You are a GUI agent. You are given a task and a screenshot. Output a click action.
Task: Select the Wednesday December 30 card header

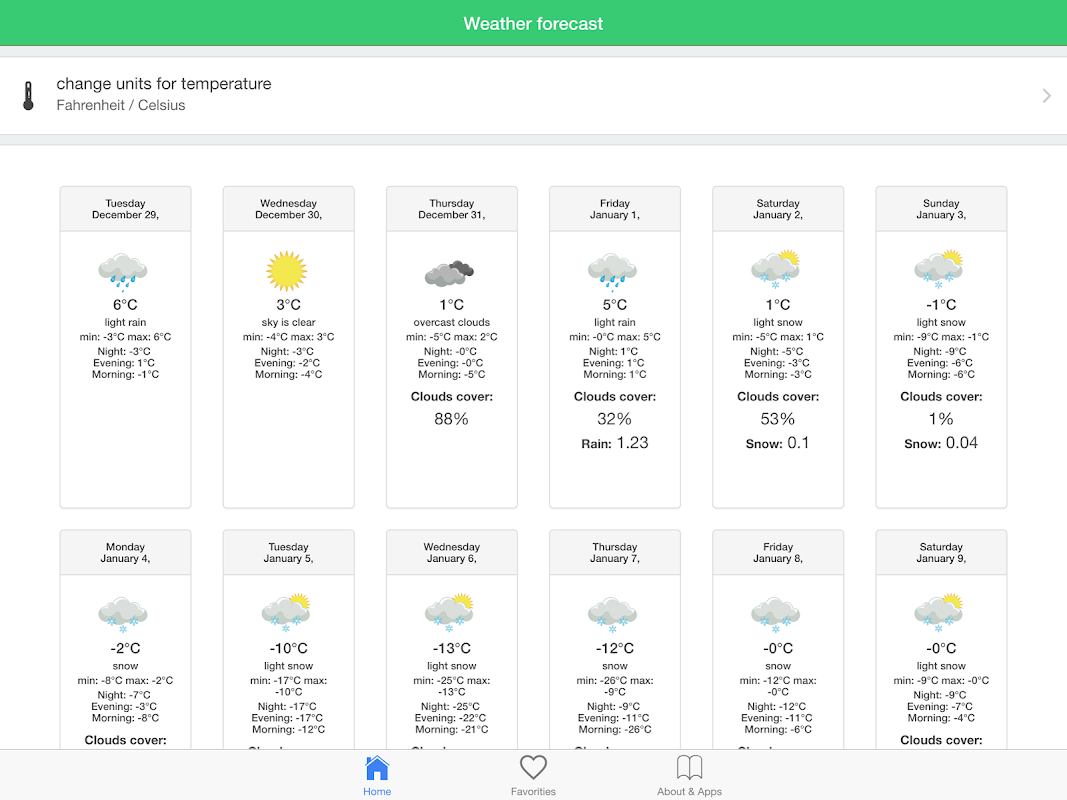pos(289,209)
